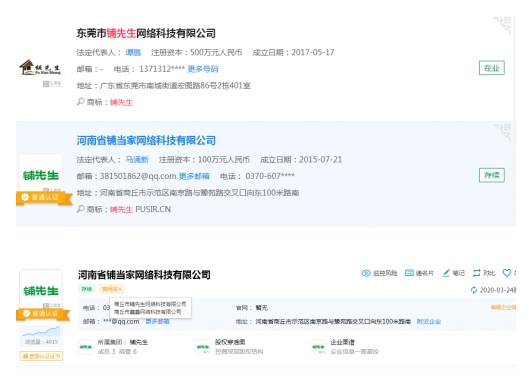This screenshot has width=529, height=376.
Task: Click 更多邮箱 beside ***@qq.com on detail page
Action: point(157,321)
